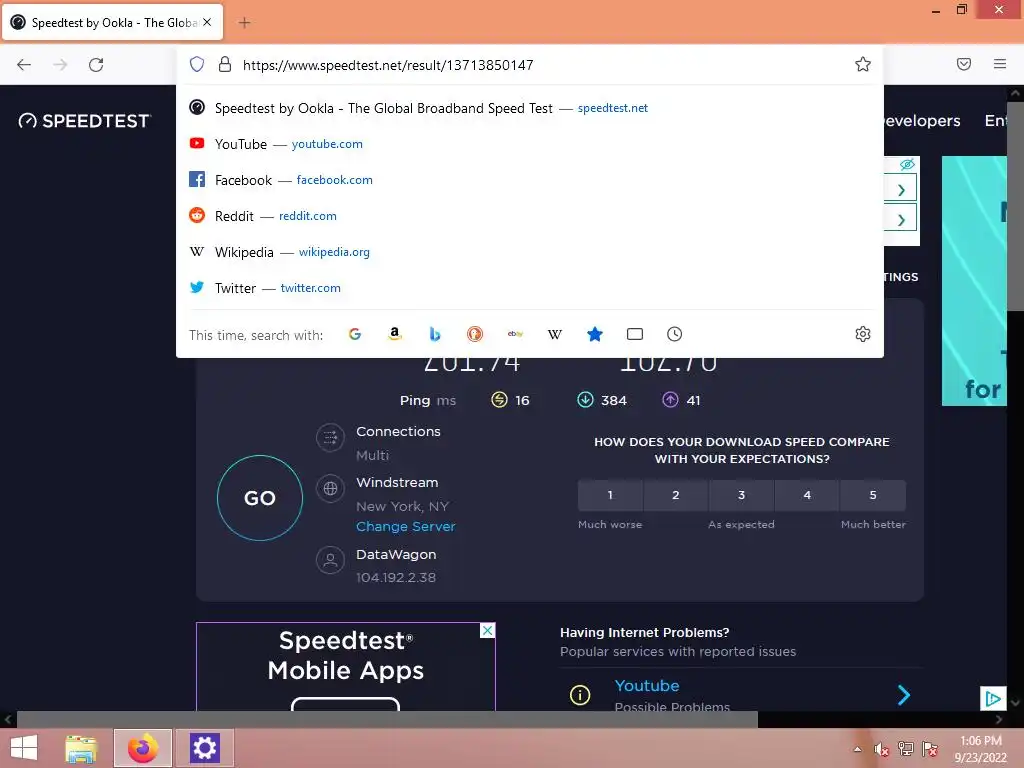1024x768 pixels.
Task: Click the IP address 104.192.2.38
Action: pos(396,577)
